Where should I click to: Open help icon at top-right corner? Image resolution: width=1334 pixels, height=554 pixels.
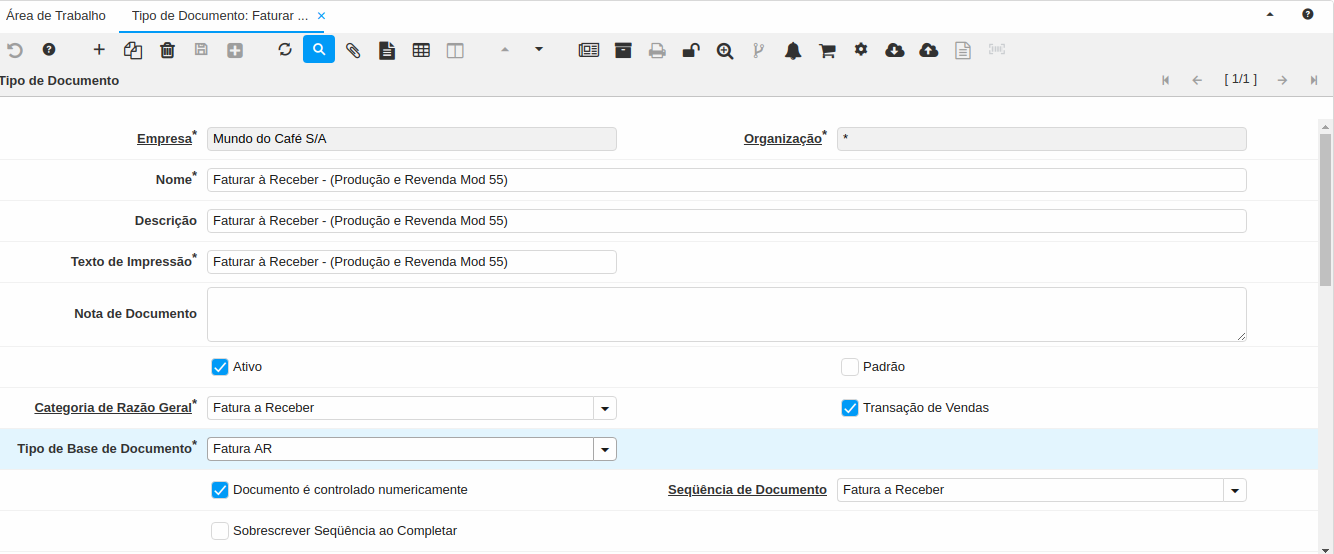click(x=1308, y=15)
